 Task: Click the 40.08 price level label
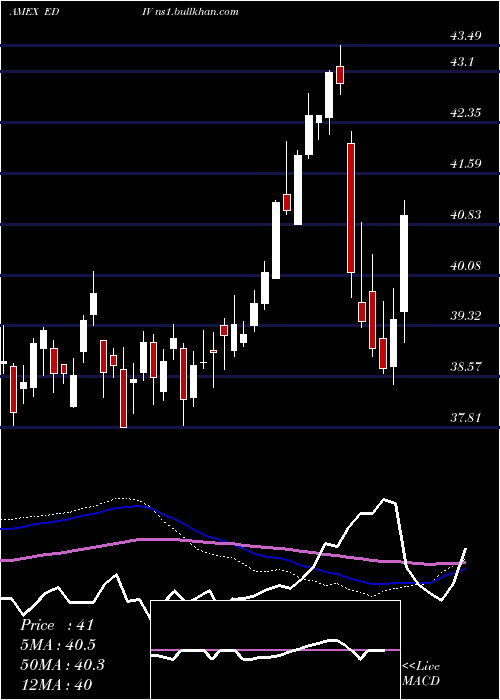[466, 266]
